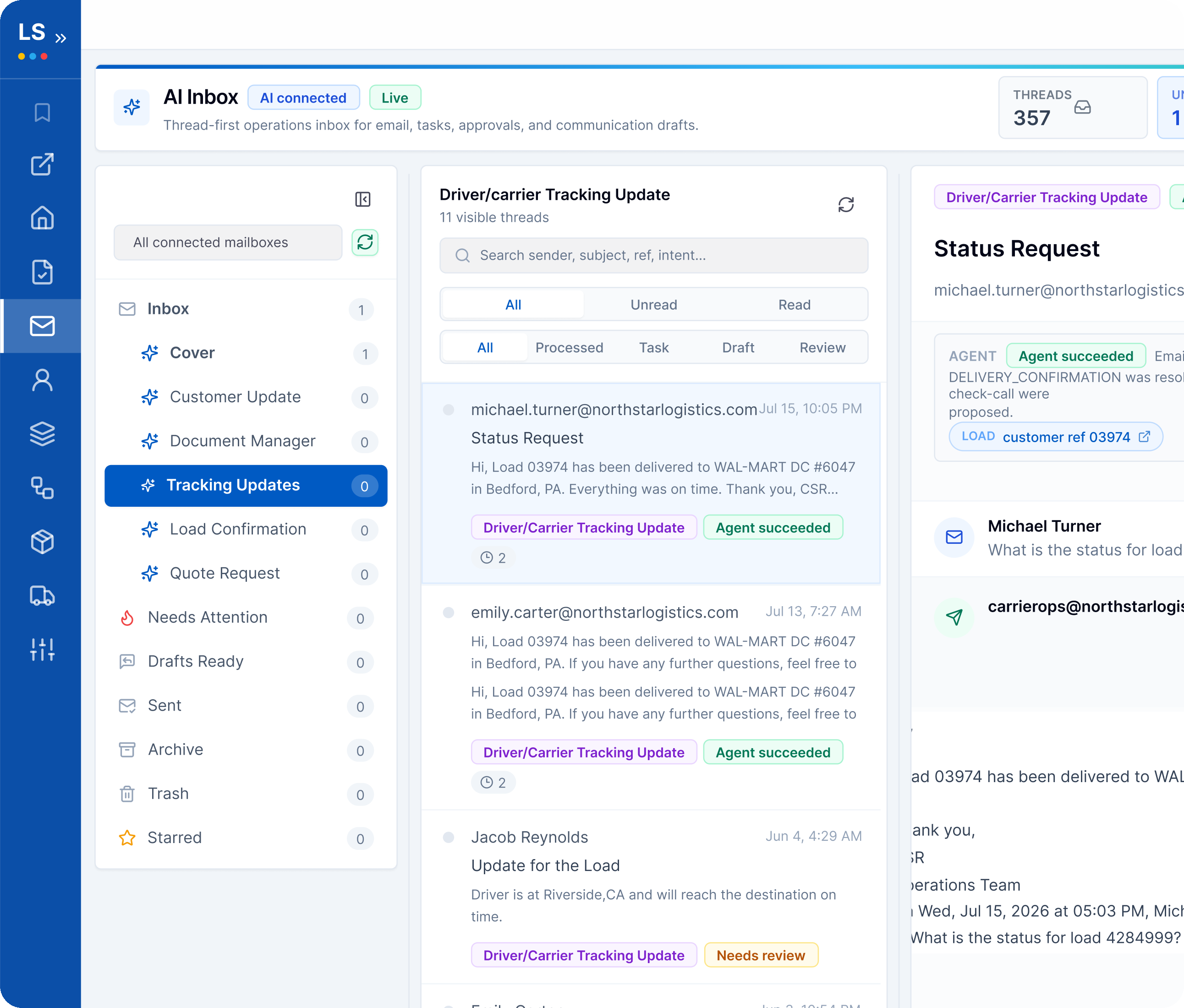Select the Inbox folder

(x=246, y=309)
